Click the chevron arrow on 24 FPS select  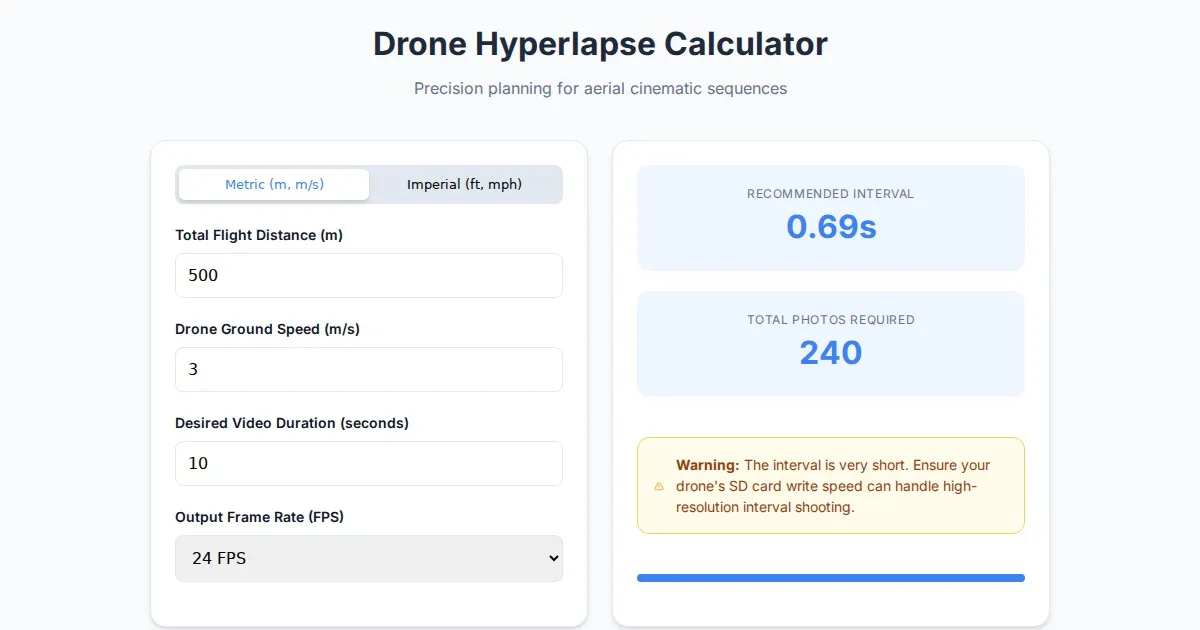tap(554, 558)
